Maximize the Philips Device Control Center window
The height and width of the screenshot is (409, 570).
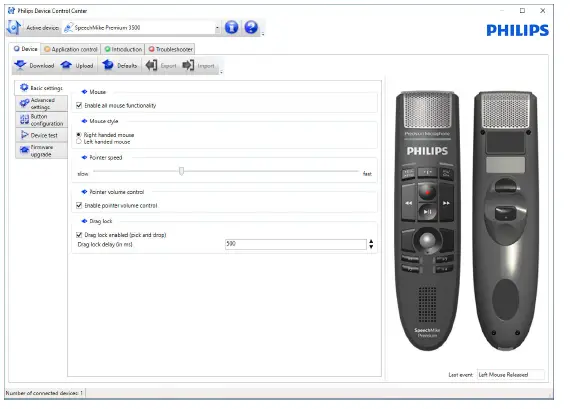click(x=522, y=11)
